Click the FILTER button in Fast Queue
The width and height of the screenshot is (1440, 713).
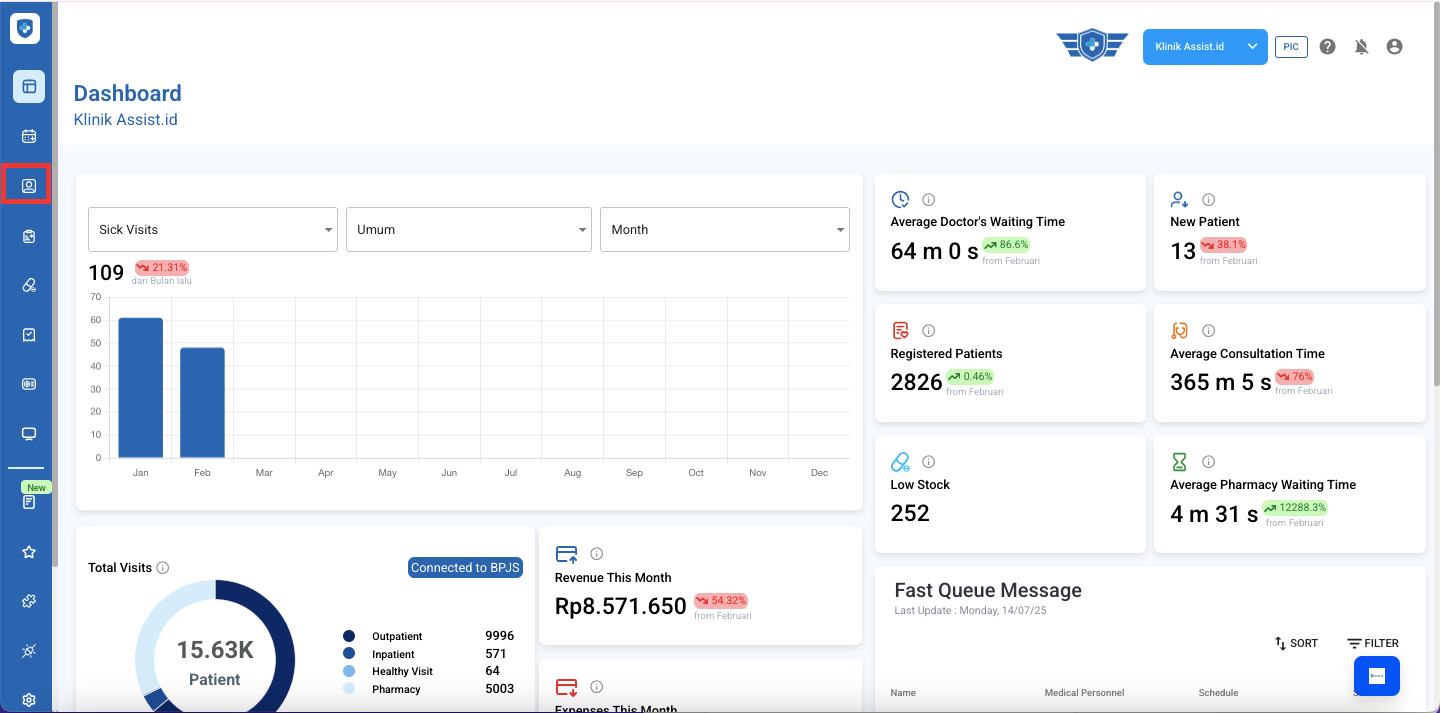tap(1373, 643)
